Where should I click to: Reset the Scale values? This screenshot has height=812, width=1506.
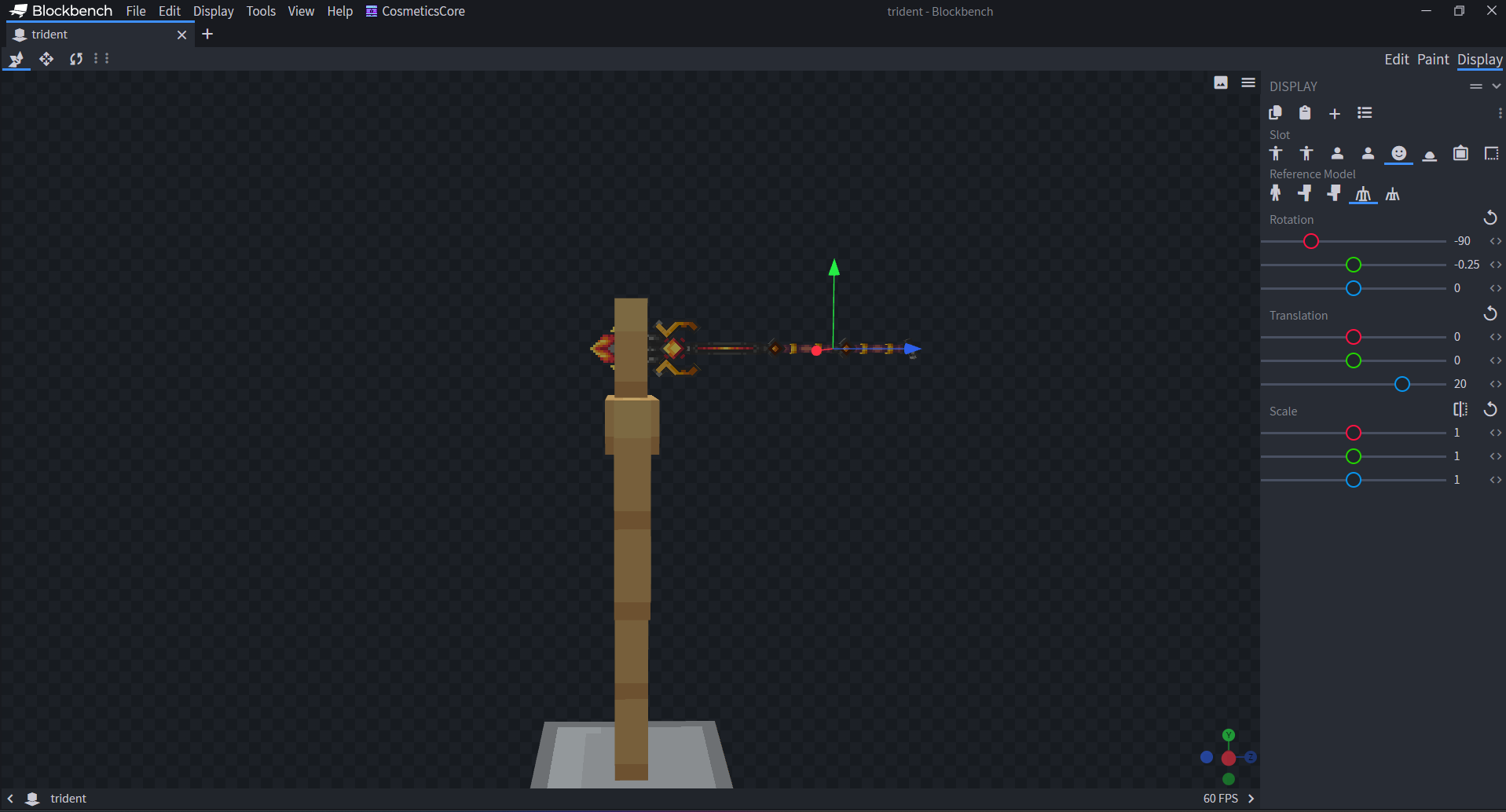(x=1490, y=410)
